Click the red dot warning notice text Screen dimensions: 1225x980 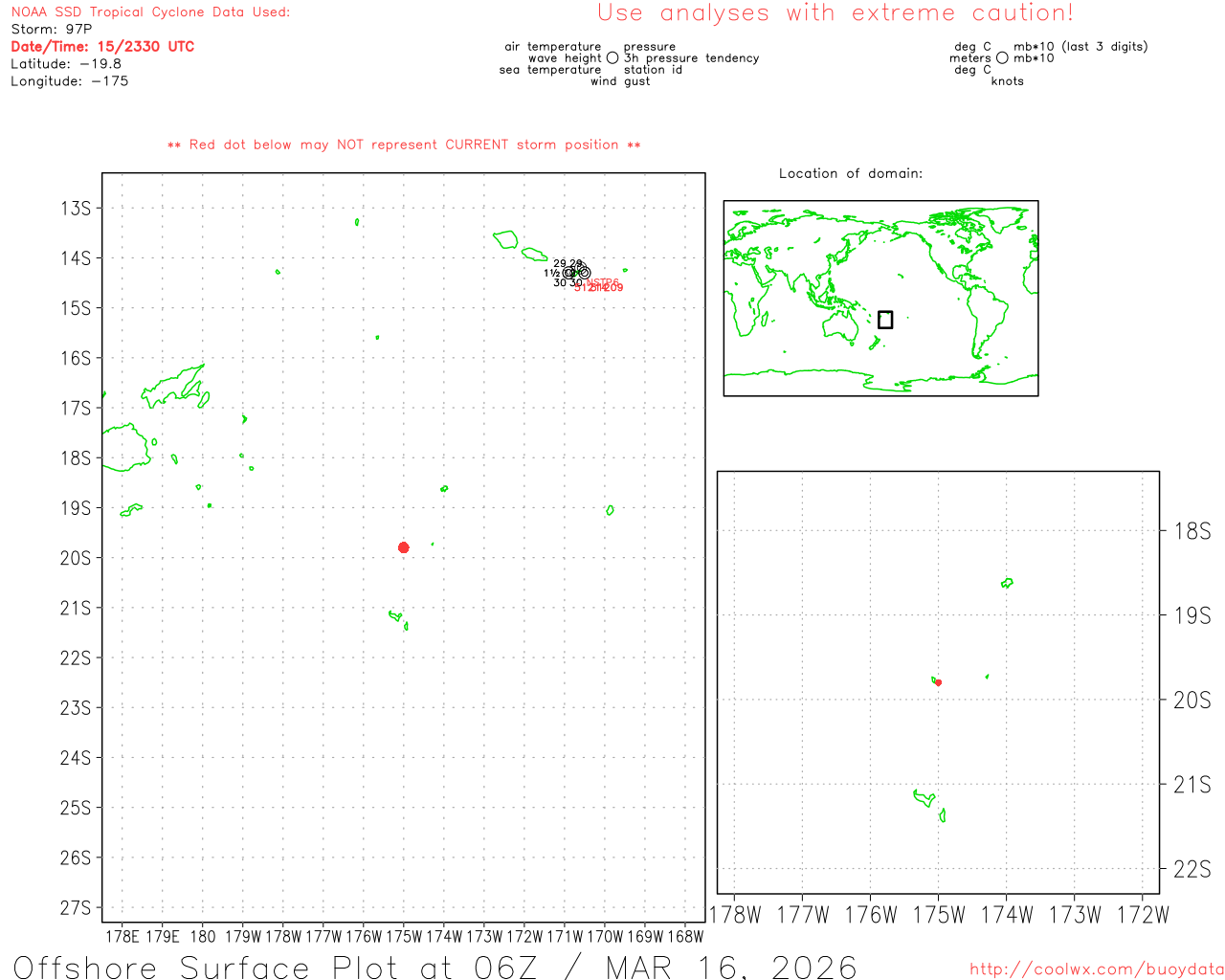[404, 145]
